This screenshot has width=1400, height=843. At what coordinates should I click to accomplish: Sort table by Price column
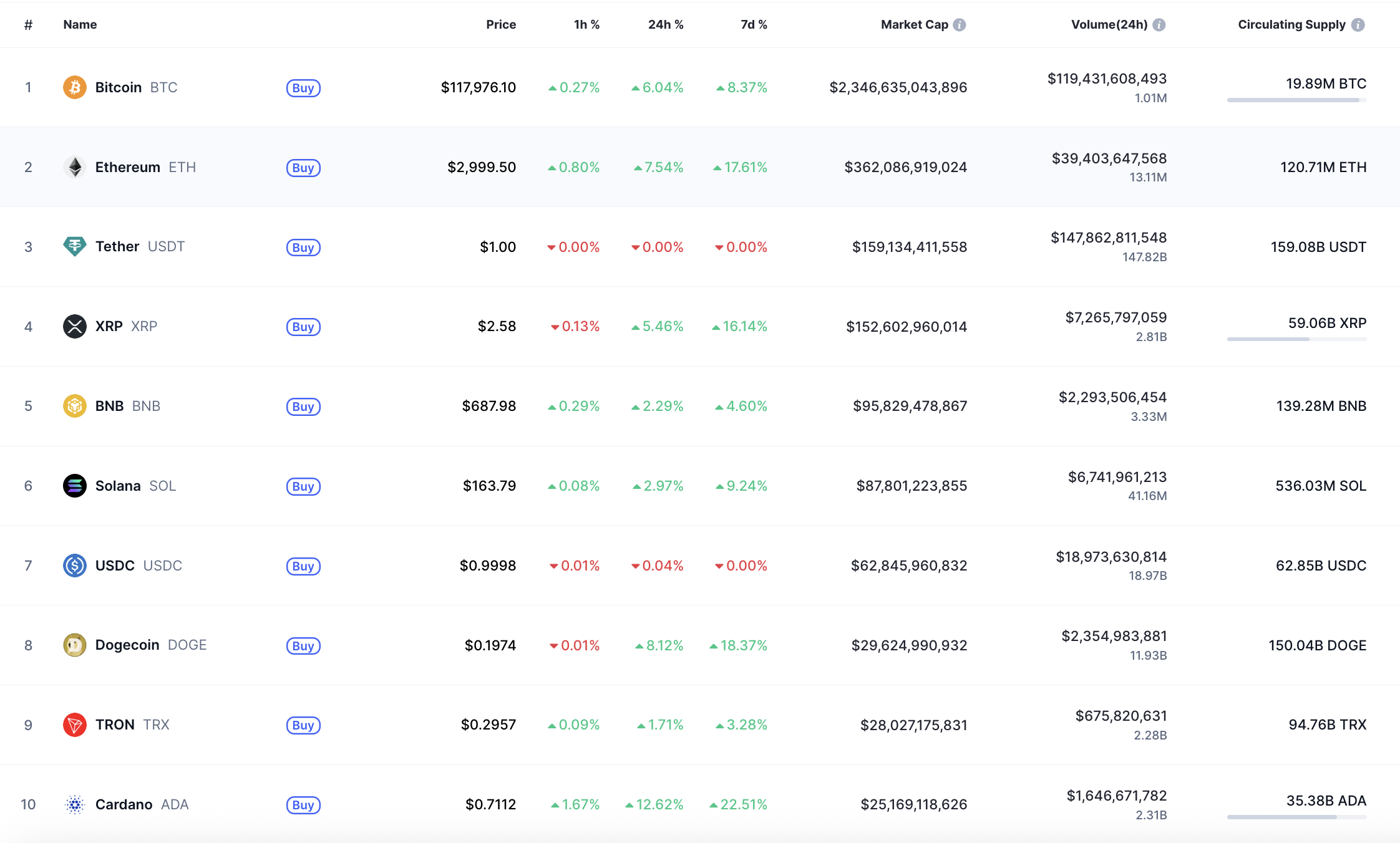[x=500, y=25]
